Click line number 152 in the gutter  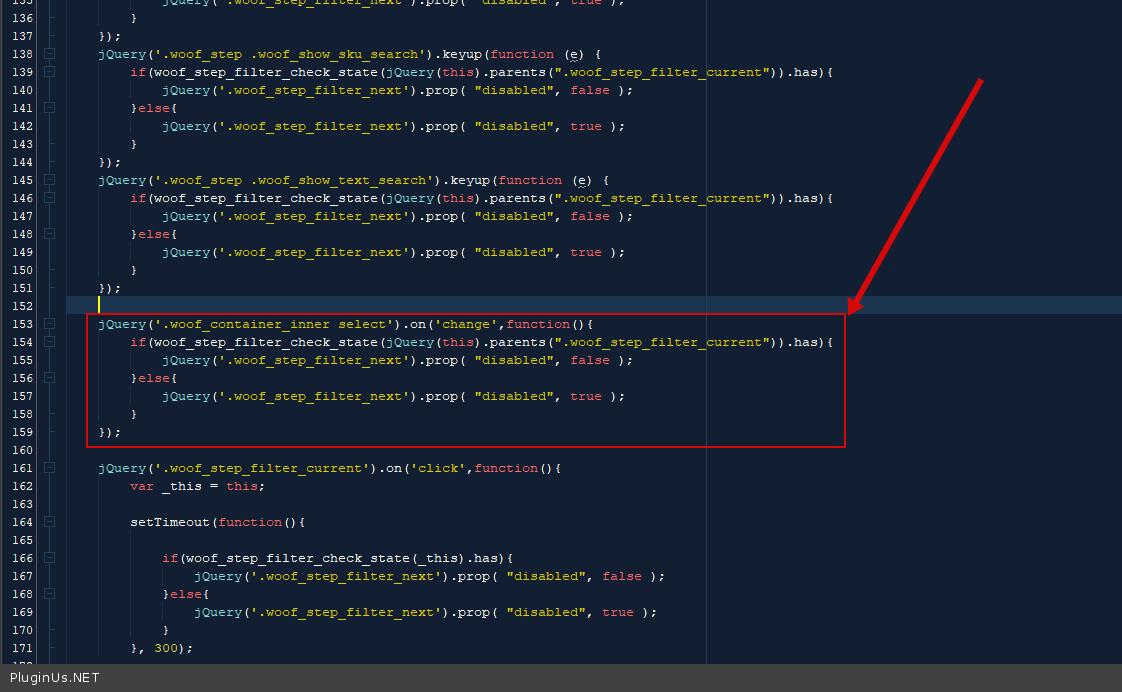pos(22,306)
